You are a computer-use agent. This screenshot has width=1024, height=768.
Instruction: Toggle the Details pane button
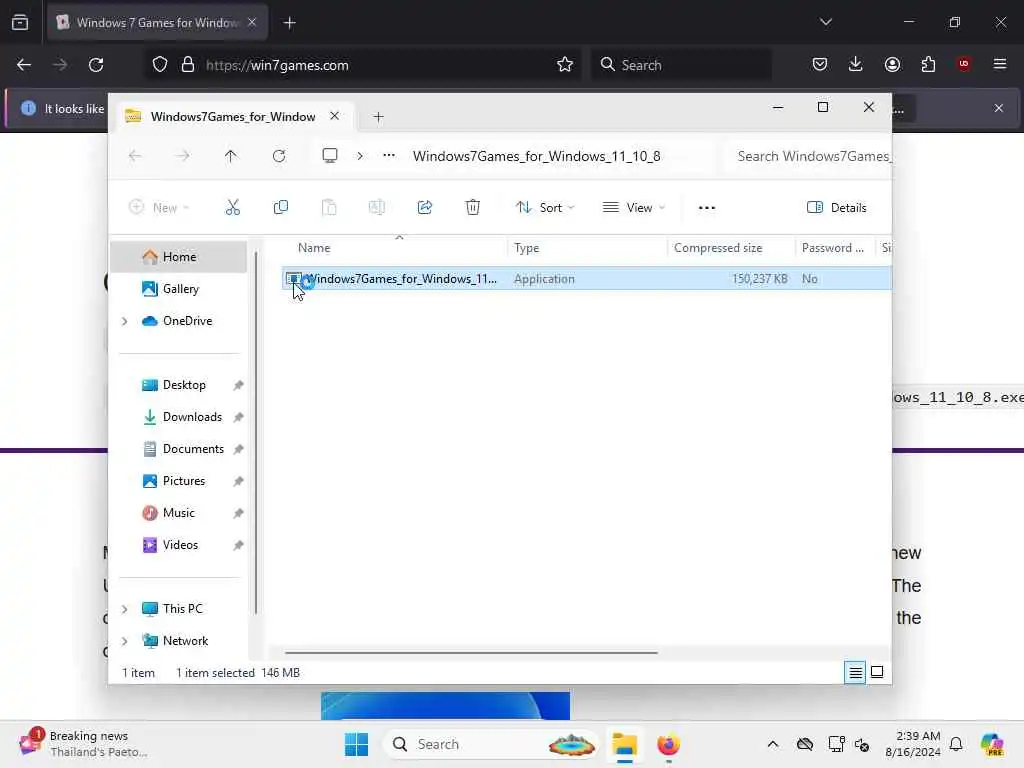coord(837,208)
